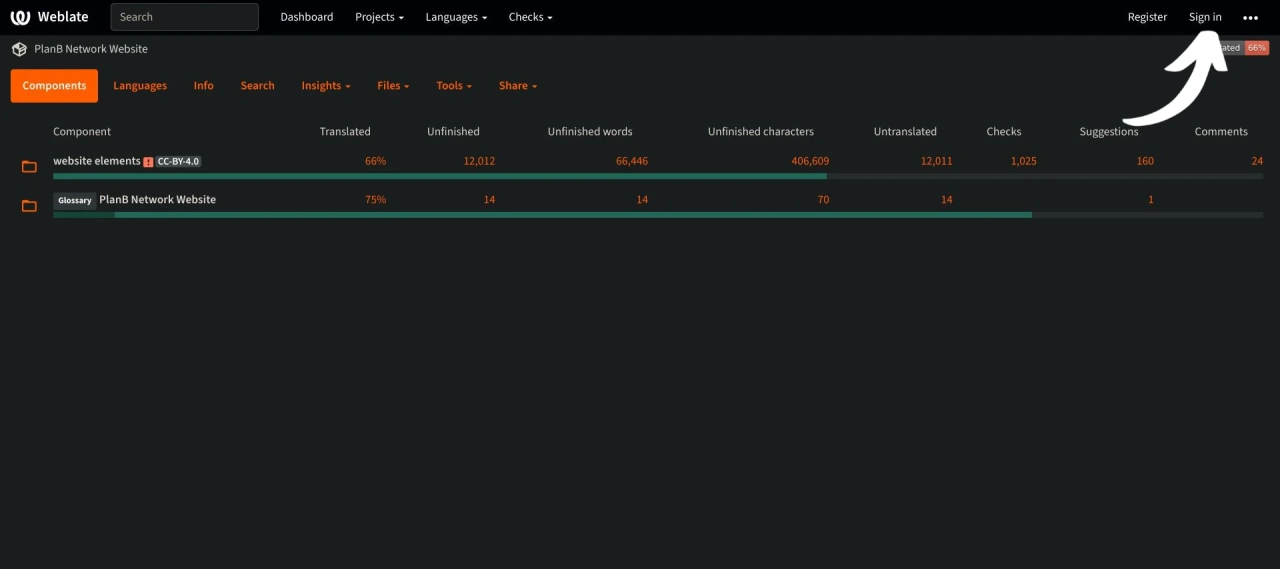Viewport: 1280px width, 569px height.
Task: Sort by the Suggestions column header
Action: click(x=1109, y=132)
